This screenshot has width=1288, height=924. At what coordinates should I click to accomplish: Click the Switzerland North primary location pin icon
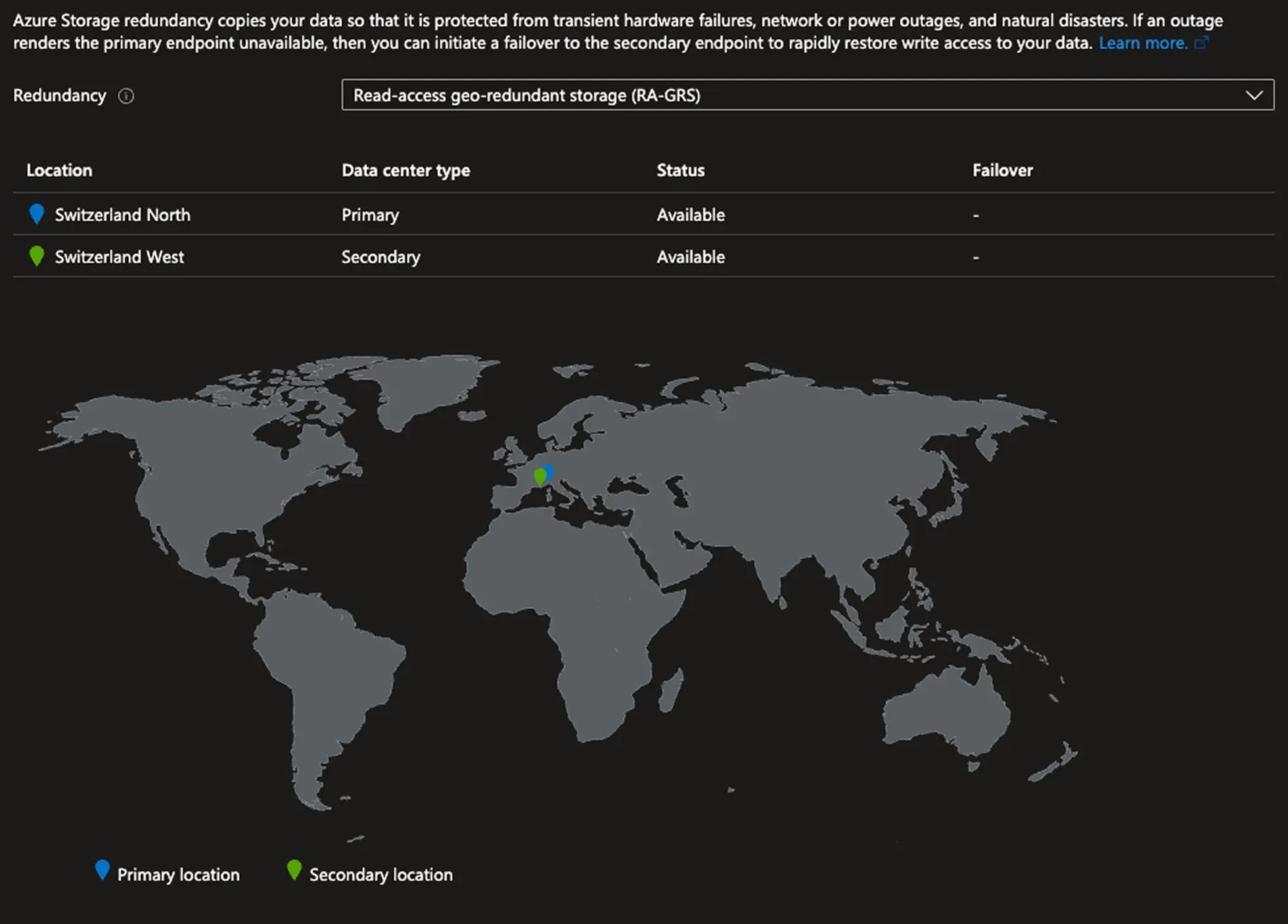point(37,214)
